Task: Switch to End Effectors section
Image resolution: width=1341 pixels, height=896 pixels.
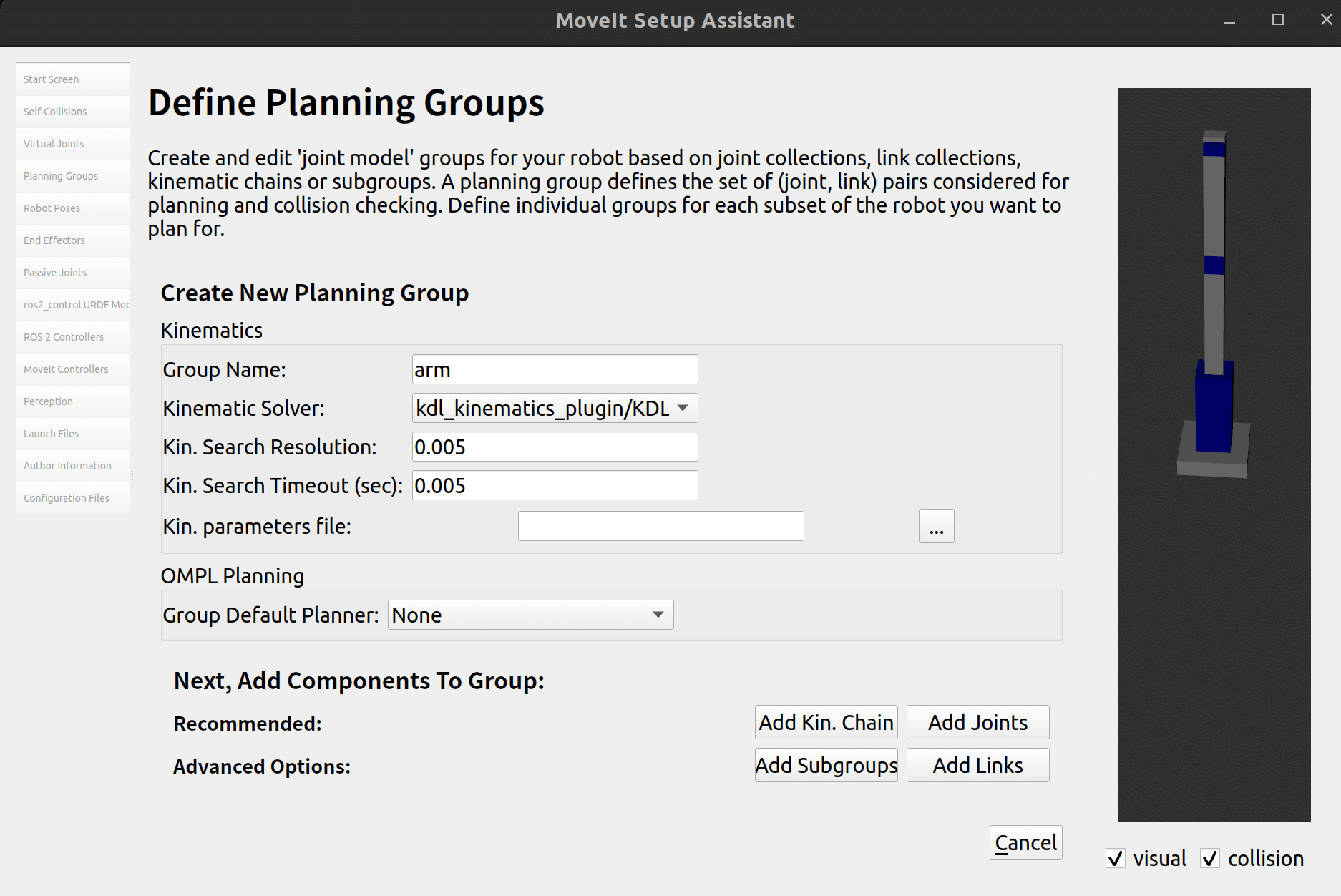Action: (54, 240)
